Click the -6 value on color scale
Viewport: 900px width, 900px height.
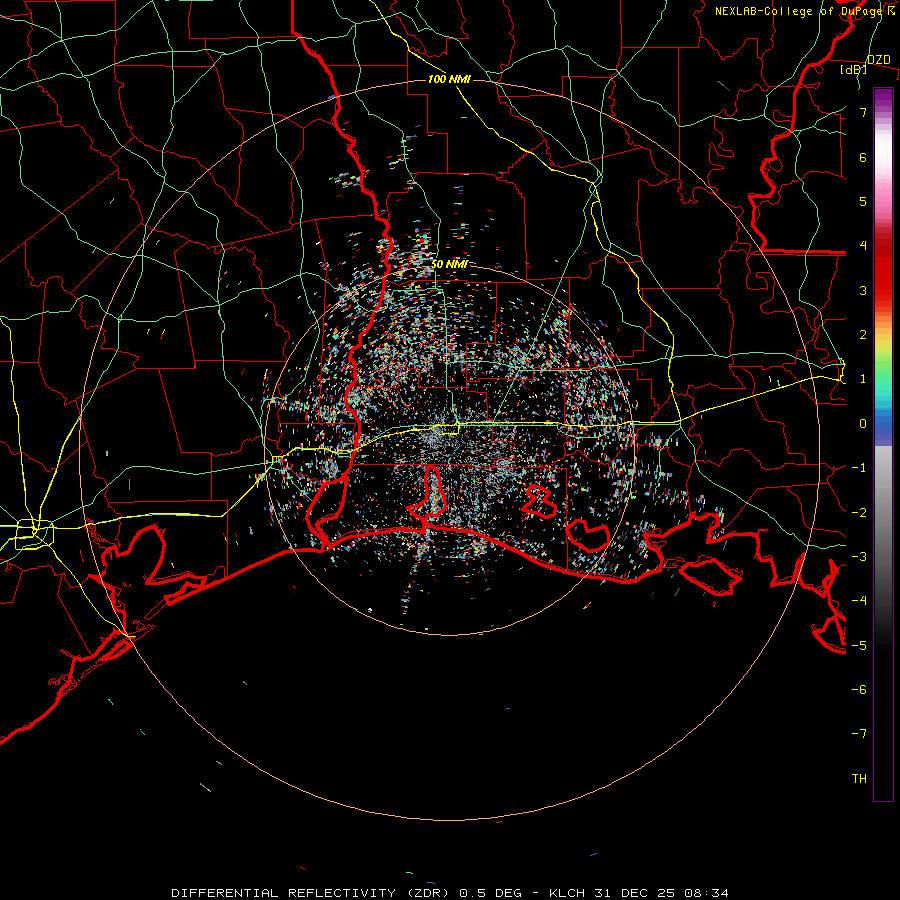coord(859,689)
